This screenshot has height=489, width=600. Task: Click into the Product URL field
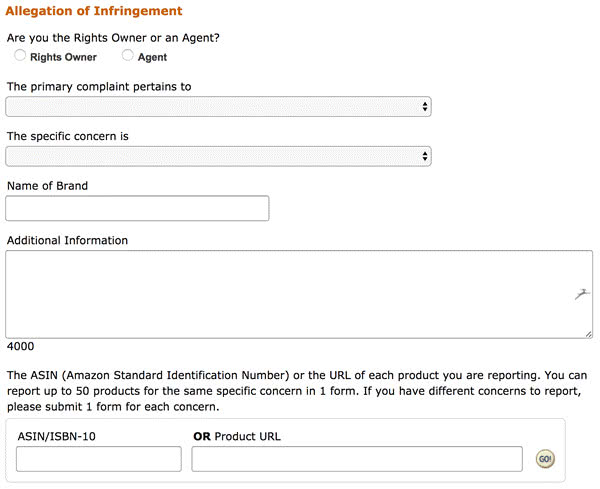[x=357, y=459]
